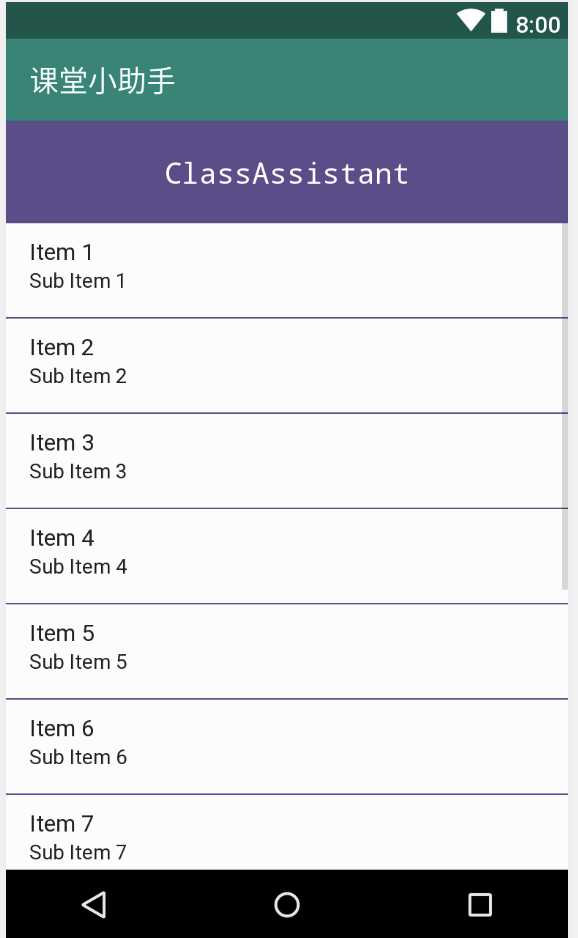The image size is (578, 938).
Task: Choose Item 3 from the list
Action: [x=287, y=461]
